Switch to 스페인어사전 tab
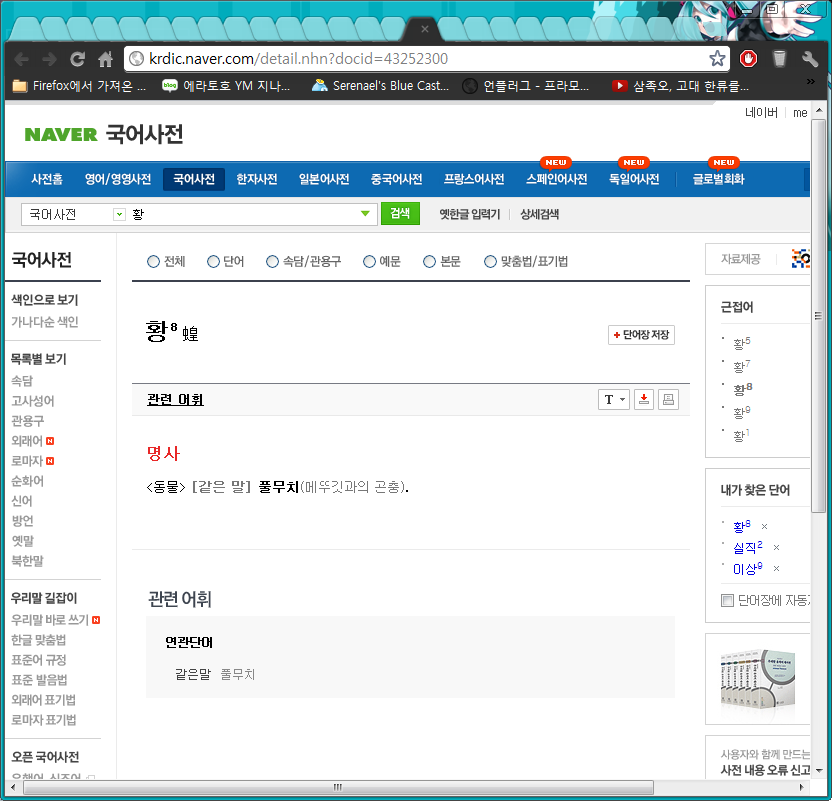This screenshot has width=832, height=801. pyautogui.click(x=557, y=179)
